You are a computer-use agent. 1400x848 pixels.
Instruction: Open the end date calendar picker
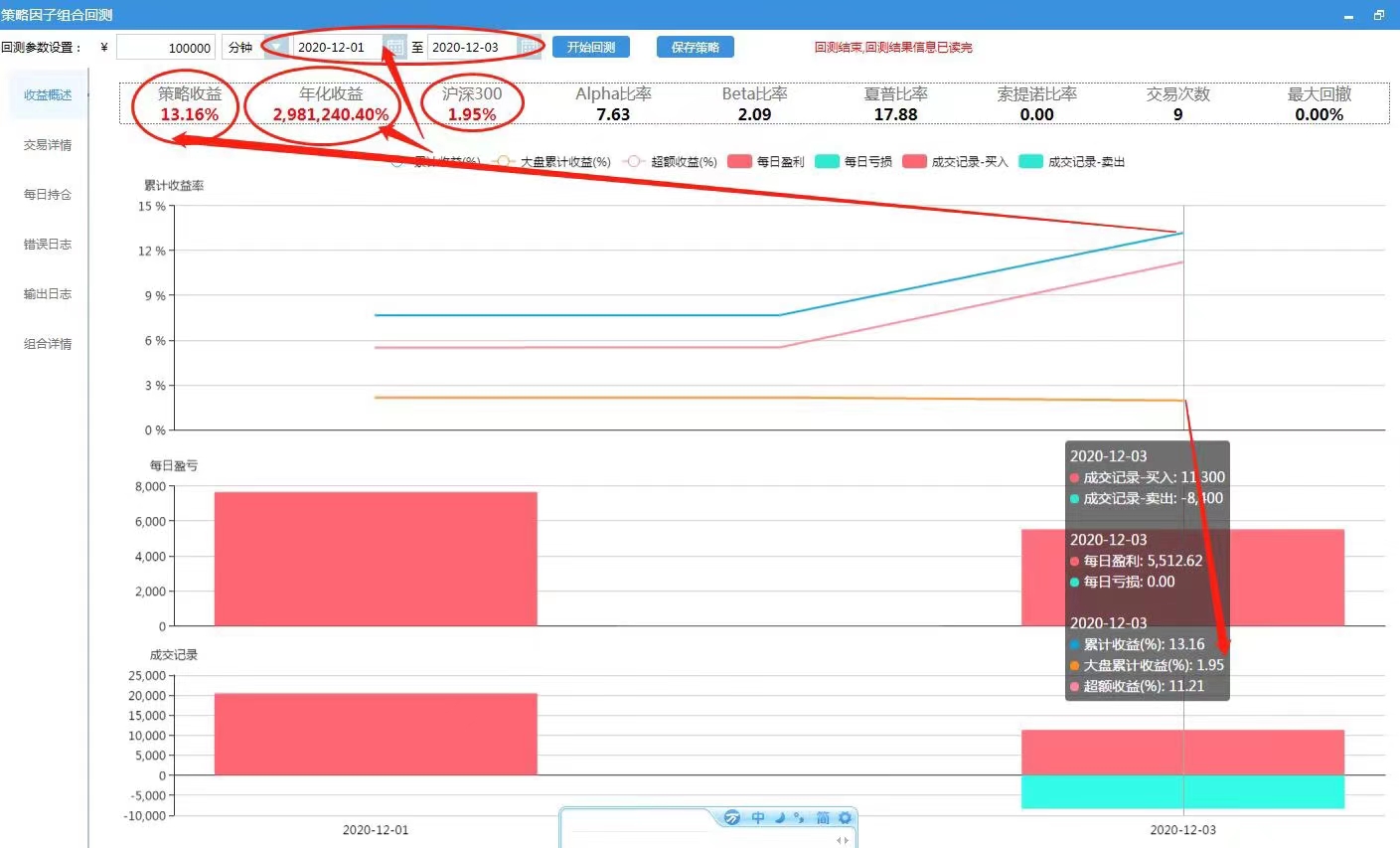click(530, 47)
